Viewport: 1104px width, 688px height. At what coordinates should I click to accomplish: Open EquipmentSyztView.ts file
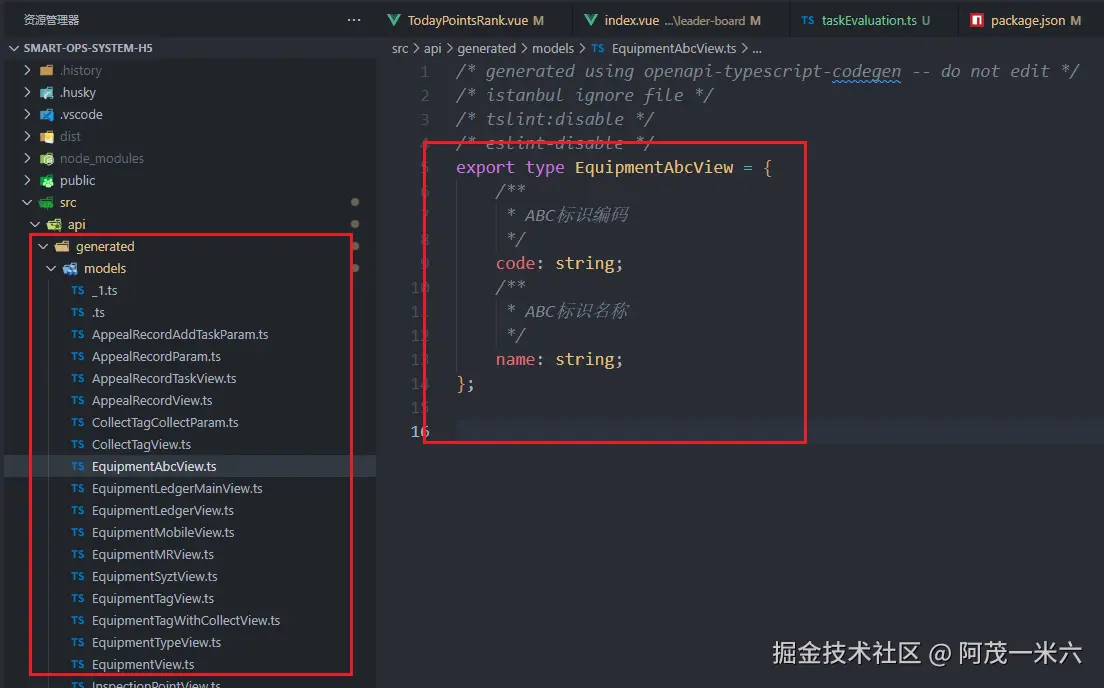click(x=154, y=576)
